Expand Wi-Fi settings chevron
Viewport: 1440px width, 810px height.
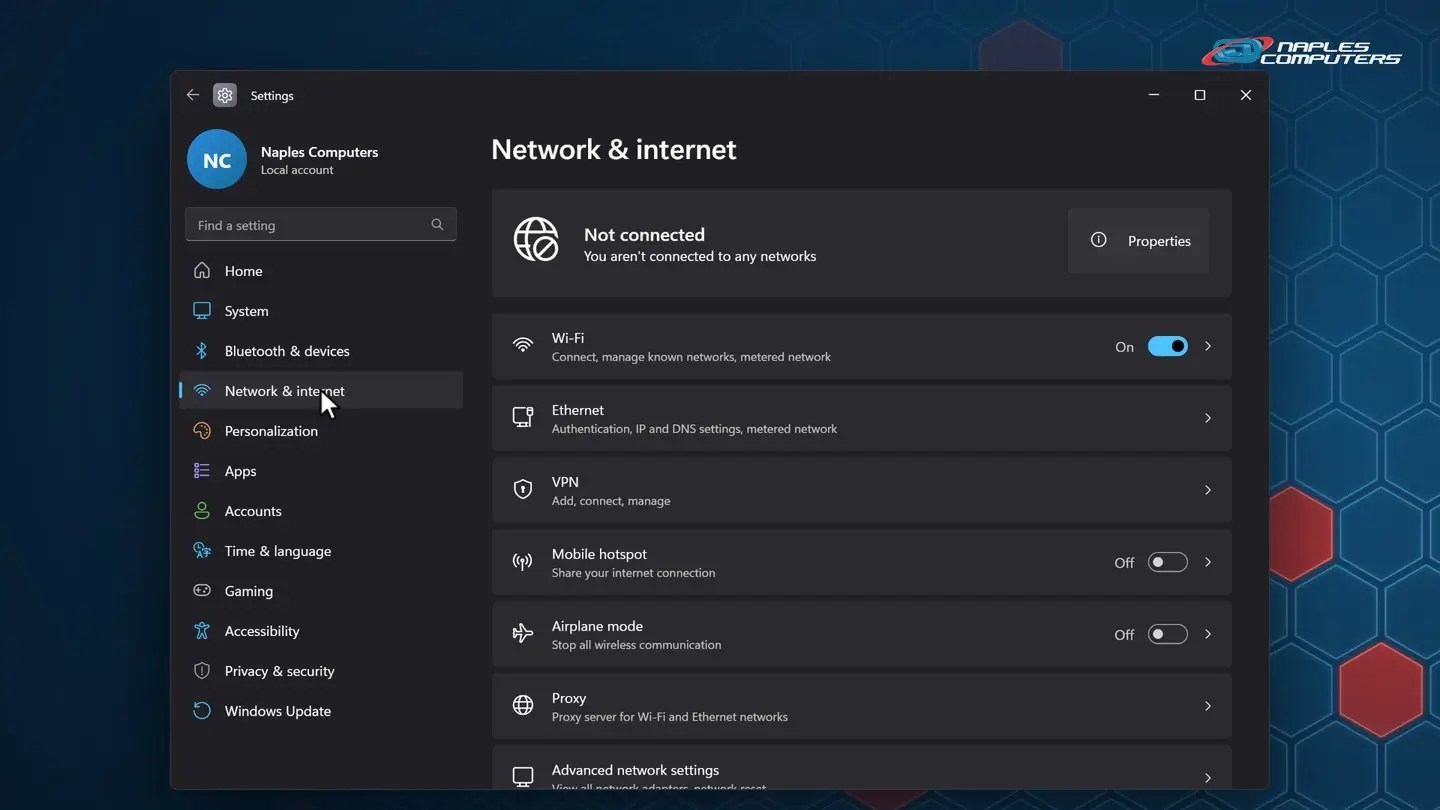(1208, 346)
